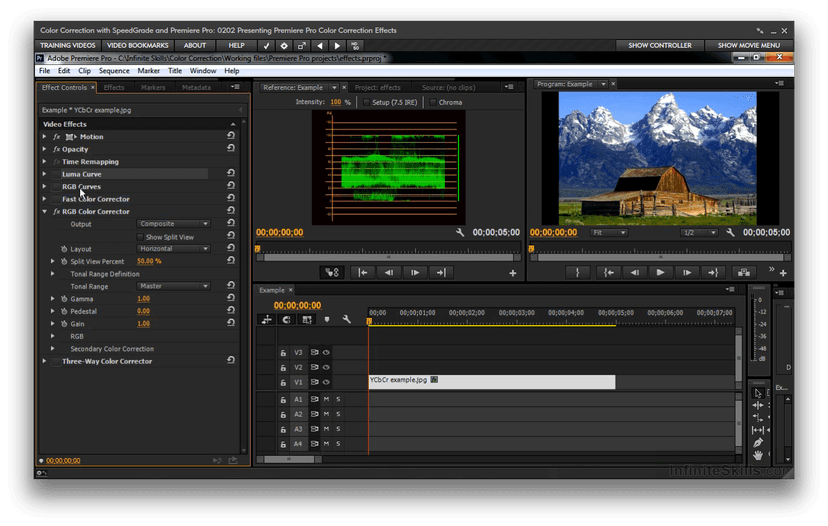The width and height of the screenshot is (828, 526).
Task: Toggle visibility eye for track V1
Action: [x=326, y=382]
